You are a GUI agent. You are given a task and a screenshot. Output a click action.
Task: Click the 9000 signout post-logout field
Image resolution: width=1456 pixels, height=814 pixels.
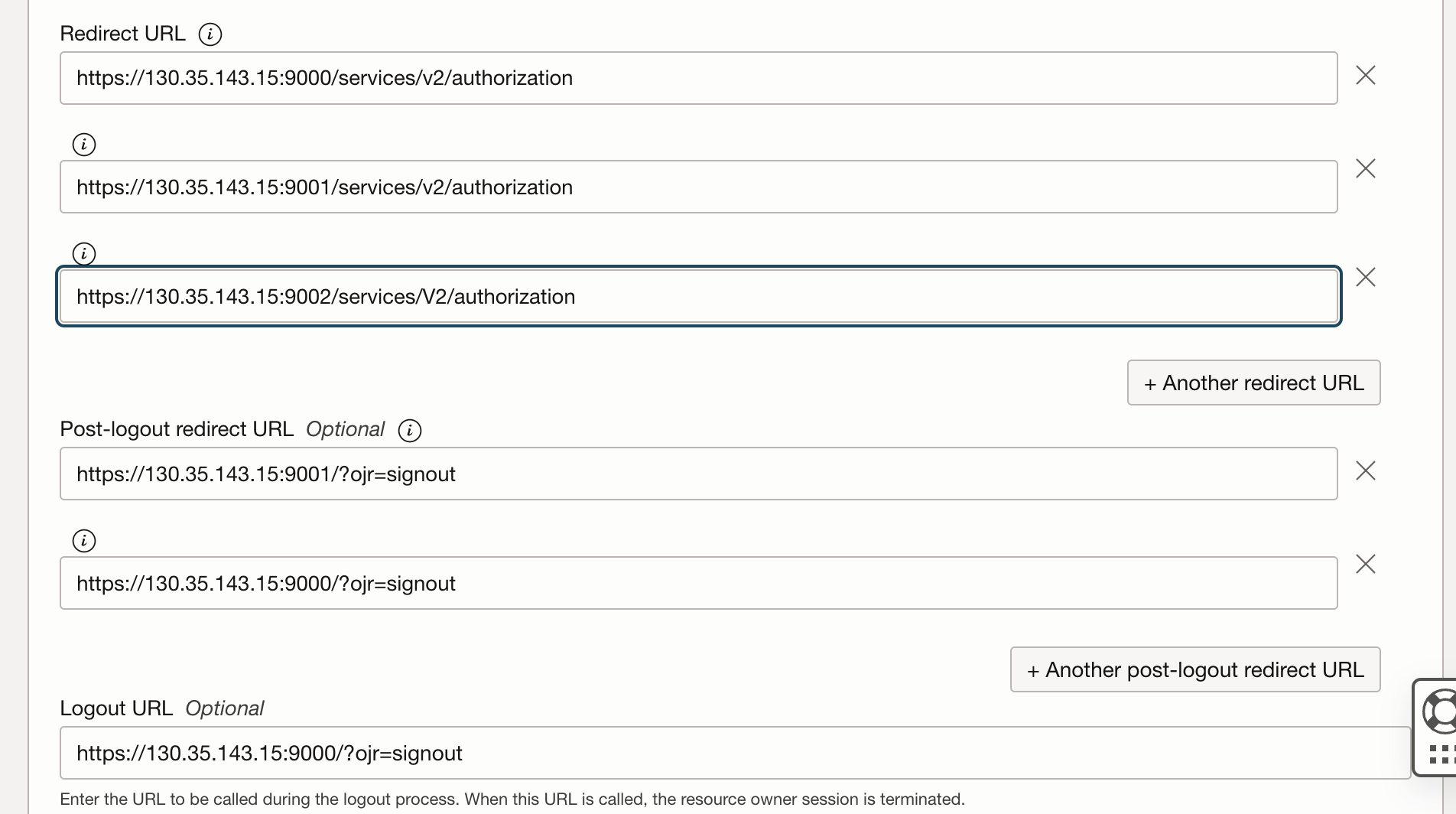coord(698,584)
